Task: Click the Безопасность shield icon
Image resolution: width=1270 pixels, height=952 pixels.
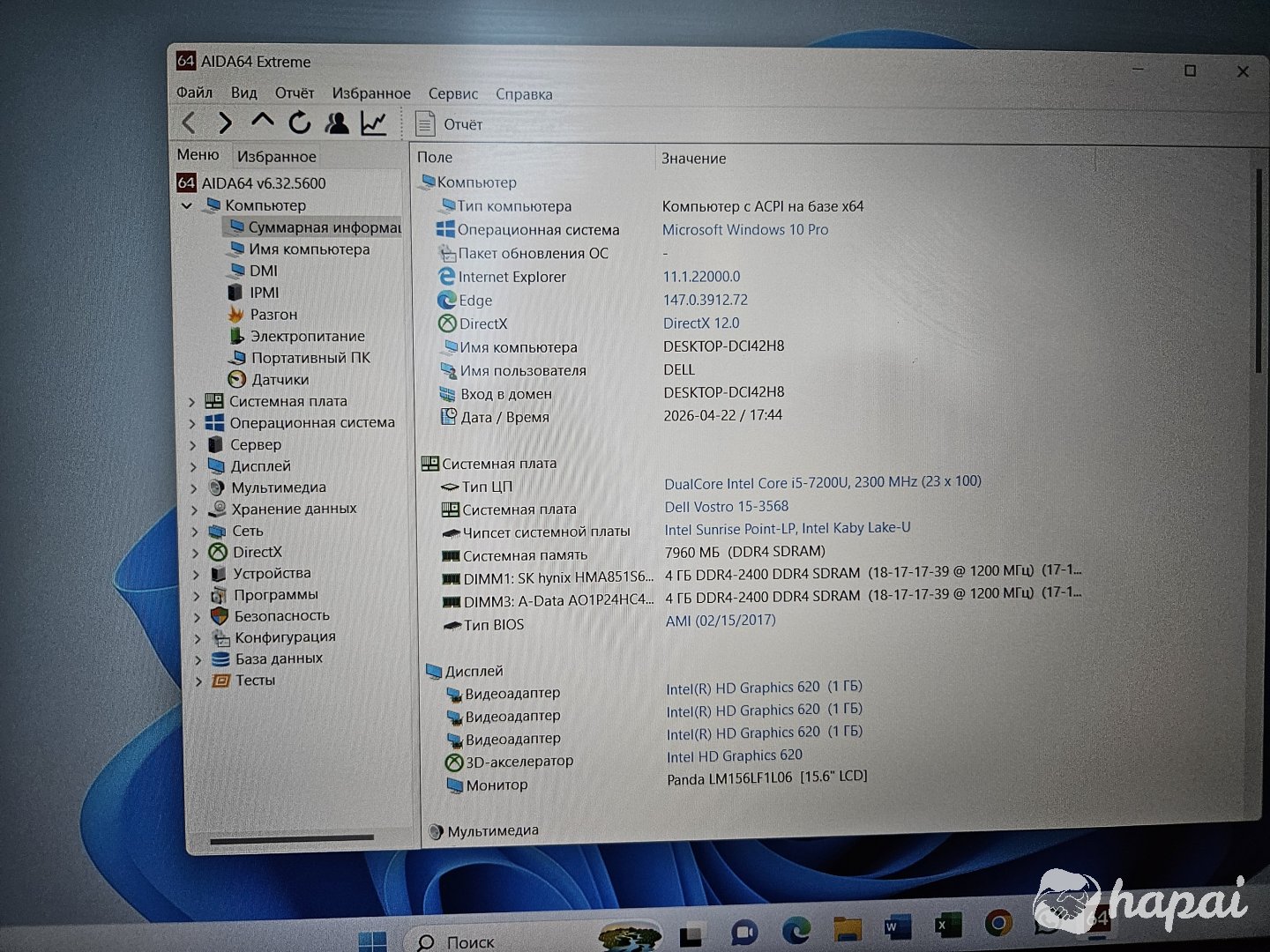Action: point(220,616)
